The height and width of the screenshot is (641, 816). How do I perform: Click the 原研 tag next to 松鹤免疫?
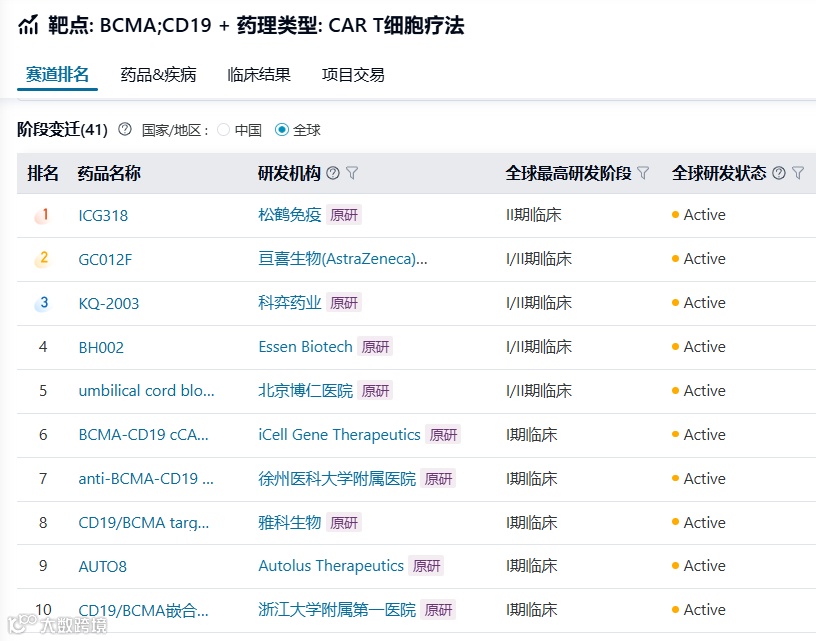click(x=344, y=215)
